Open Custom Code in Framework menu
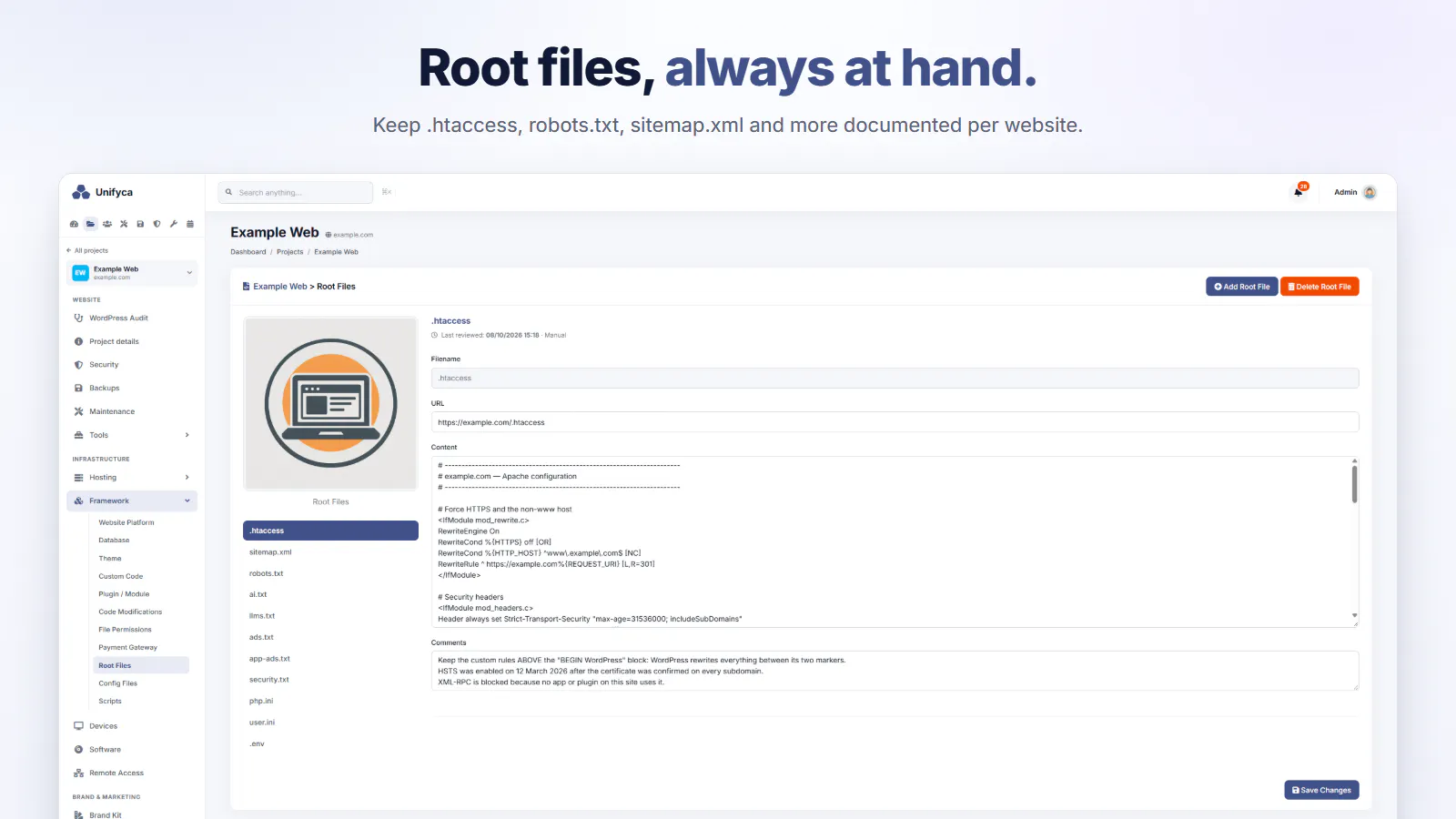Viewport: 1456px width, 819px height. 121,577
